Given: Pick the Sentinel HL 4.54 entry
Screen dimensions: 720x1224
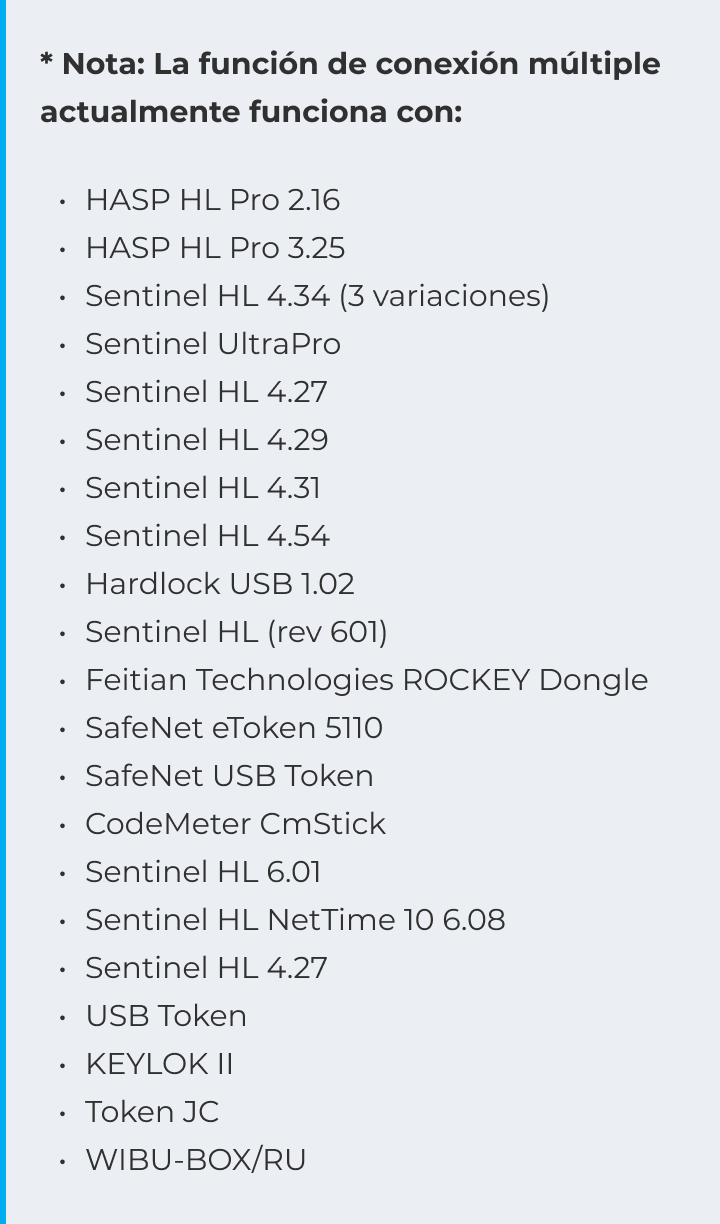Looking at the screenshot, I should [207, 536].
